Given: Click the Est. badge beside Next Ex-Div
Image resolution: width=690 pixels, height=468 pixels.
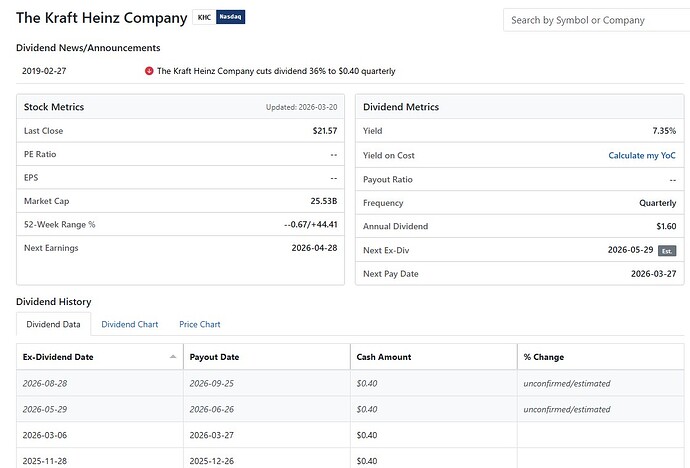Looking at the screenshot, I should (x=666, y=250).
